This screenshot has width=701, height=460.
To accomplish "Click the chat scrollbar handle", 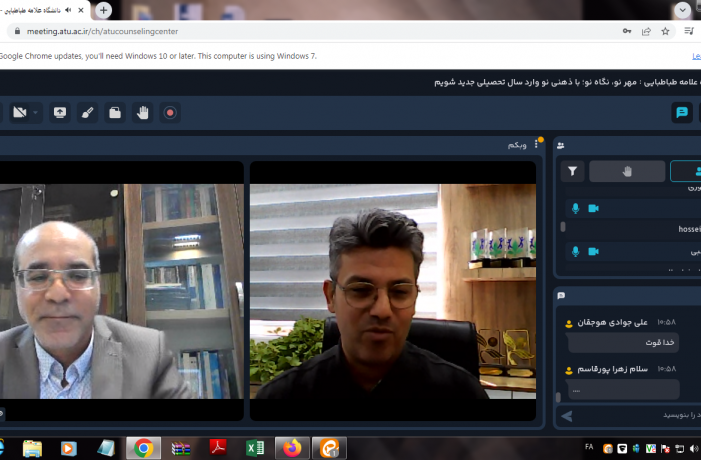I will click(x=558, y=397).
